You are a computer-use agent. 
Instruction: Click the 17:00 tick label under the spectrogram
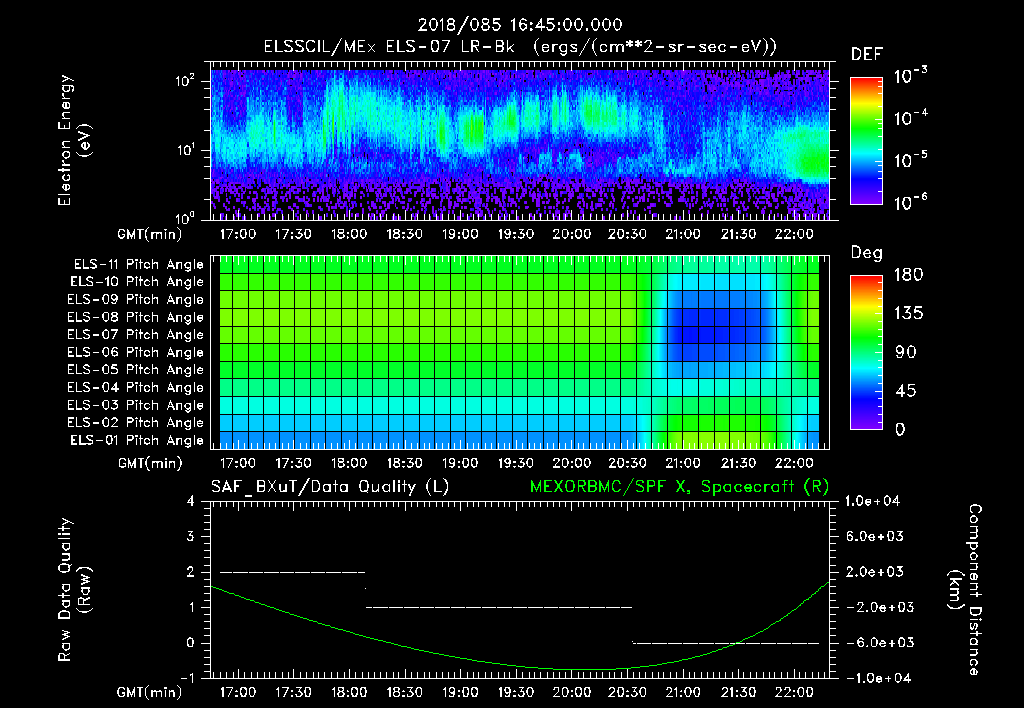(x=238, y=234)
